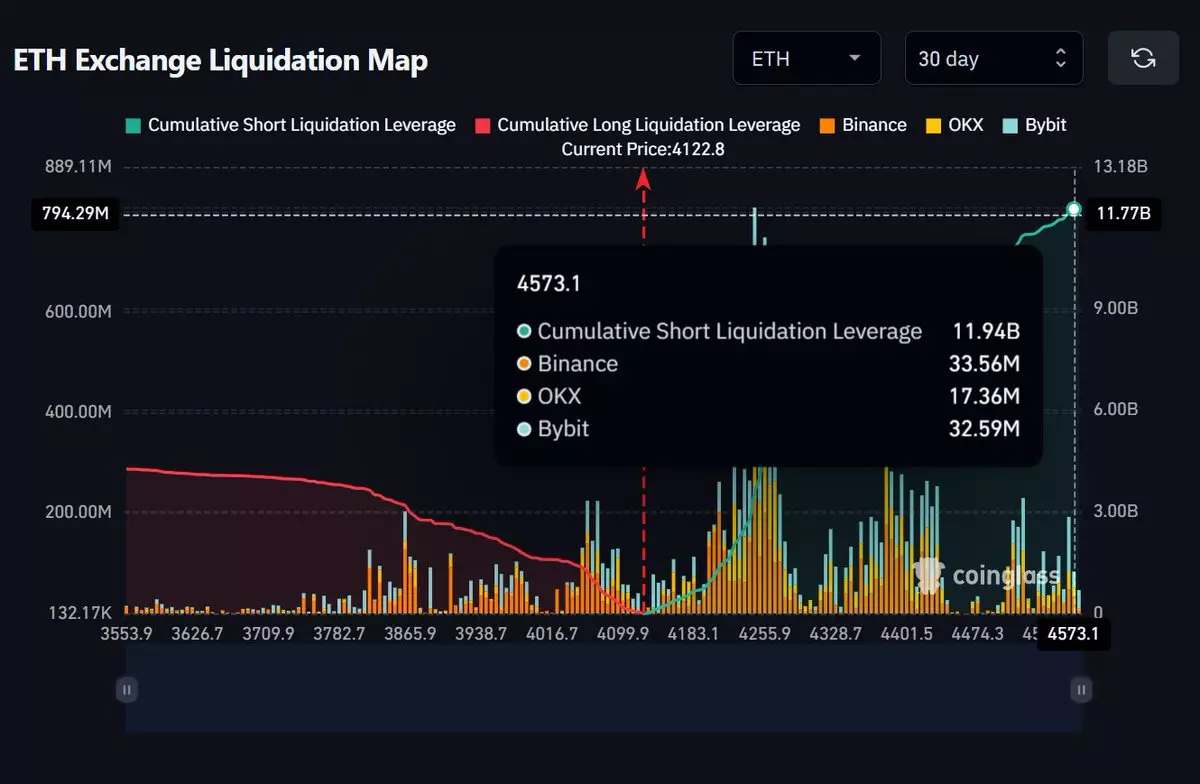The height and width of the screenshot is (784, 1200).
Task: Click the ETH Exchange Liquidation Map title
Action: click(x=220, y=60)
